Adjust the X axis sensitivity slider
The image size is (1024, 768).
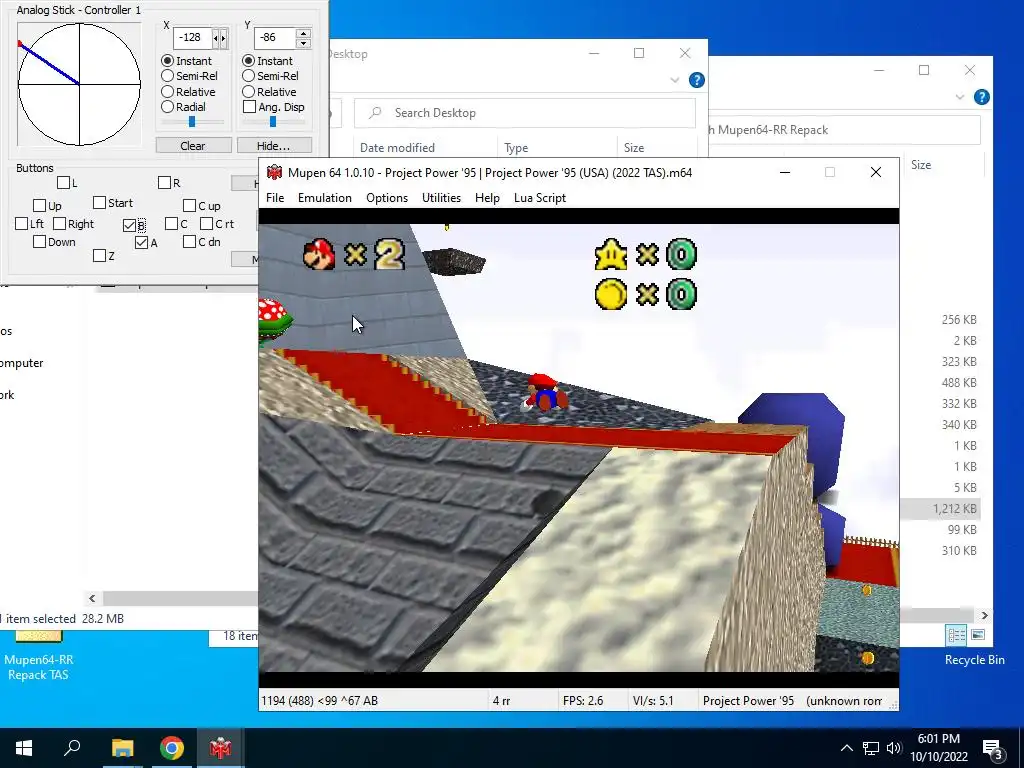192,121
